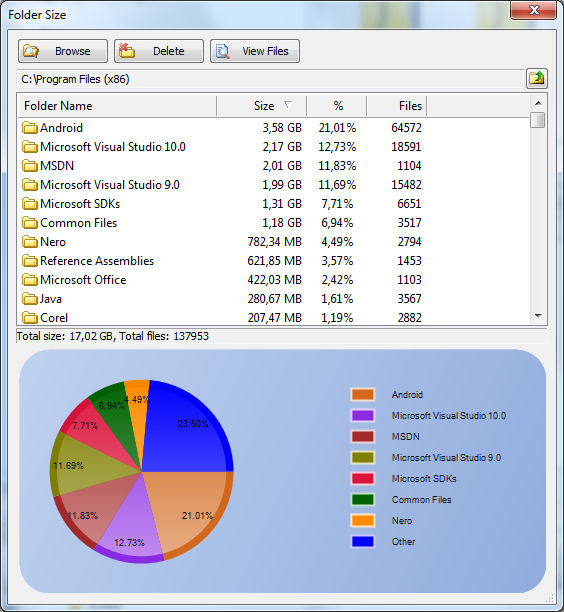Click the MSDN folder name in list
The width and height of the screenshot is (564, 612).
(57, 166)
